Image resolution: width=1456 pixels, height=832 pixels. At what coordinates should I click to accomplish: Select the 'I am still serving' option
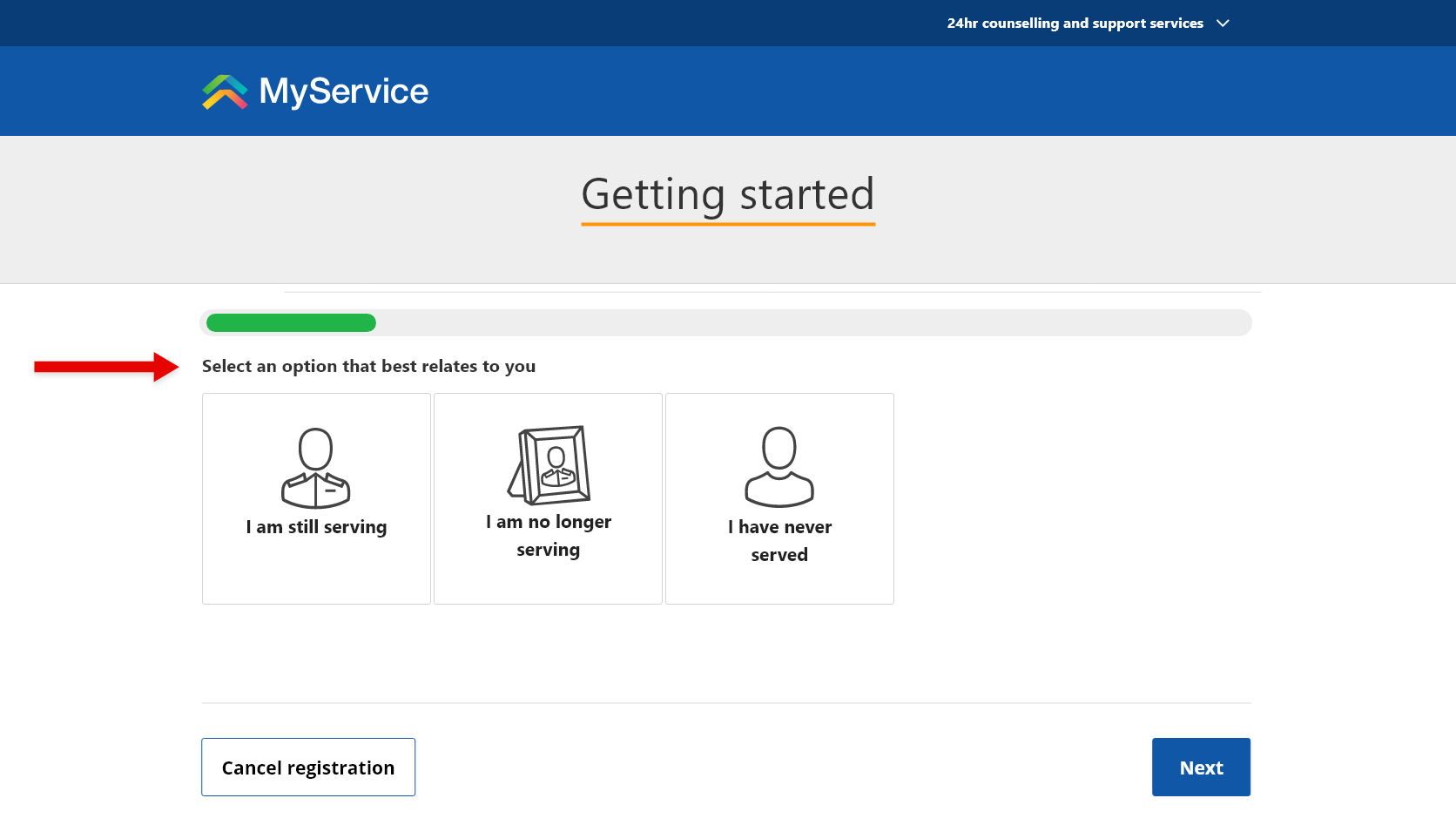click(315, 498)
